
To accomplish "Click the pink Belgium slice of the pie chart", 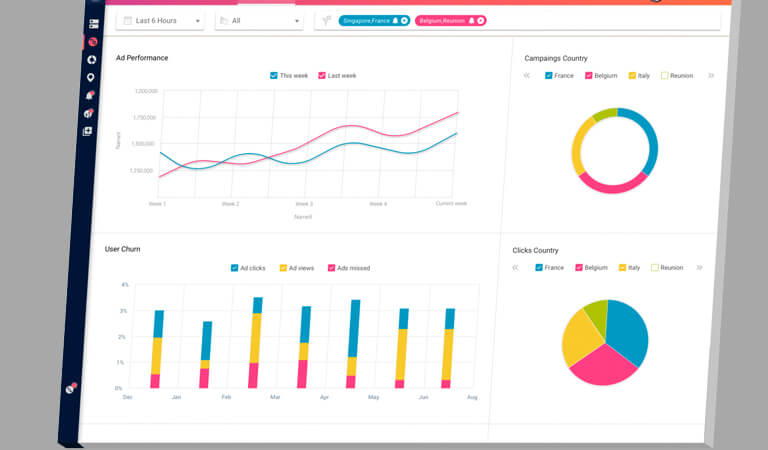I will (x=603, y=366).
